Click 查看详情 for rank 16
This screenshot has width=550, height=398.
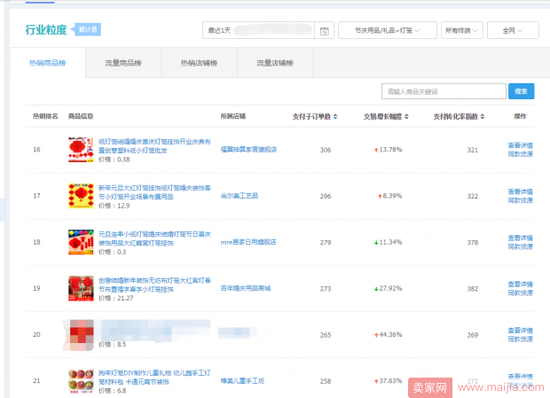pos(520,145)
